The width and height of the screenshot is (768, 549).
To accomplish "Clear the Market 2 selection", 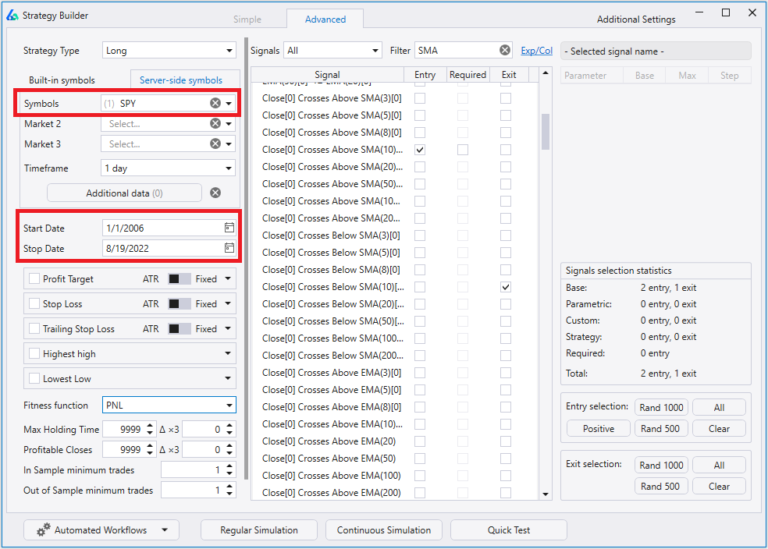I will click(x=215, y=124).
